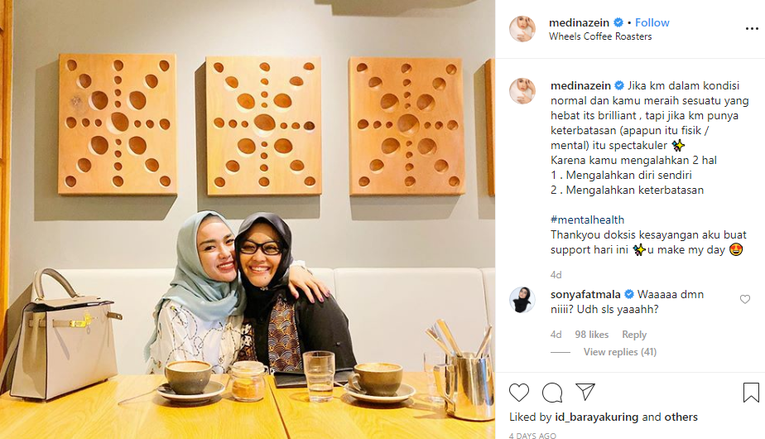765x439 pixels.
Task: Click the #mentalhealth hashtag
Action: click(587, 220)
